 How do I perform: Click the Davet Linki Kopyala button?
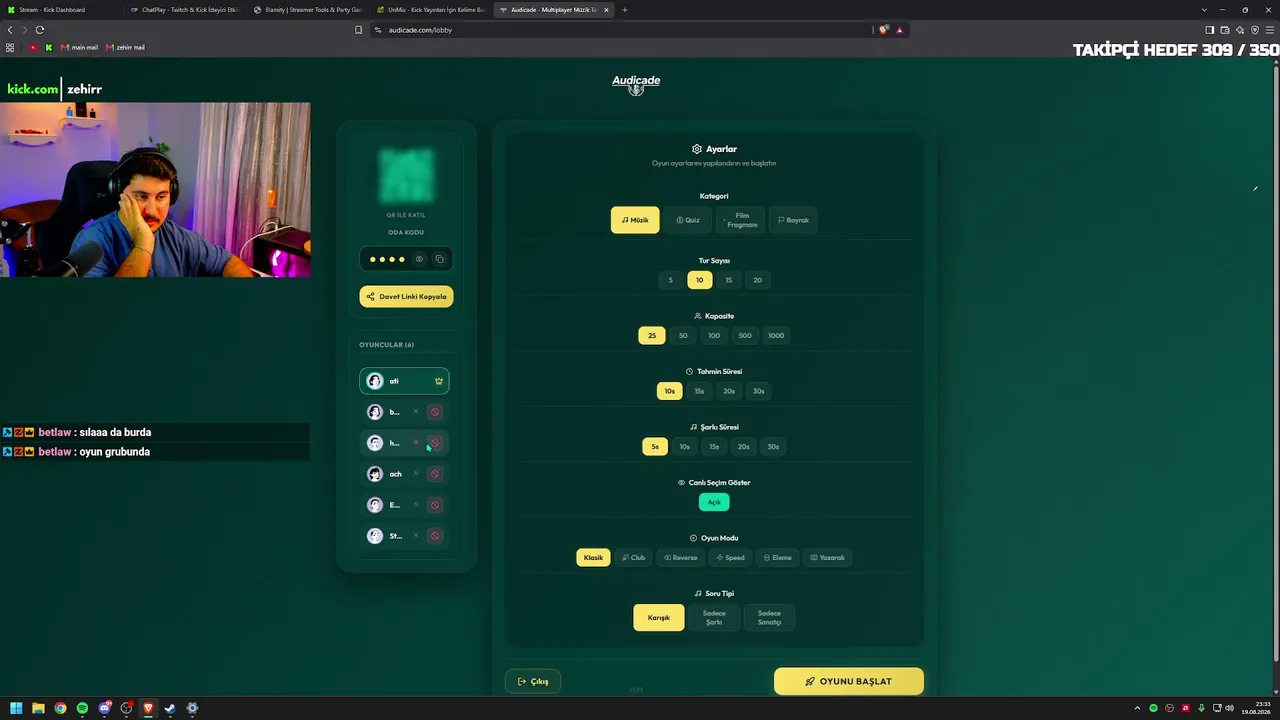tap(406, 297)
